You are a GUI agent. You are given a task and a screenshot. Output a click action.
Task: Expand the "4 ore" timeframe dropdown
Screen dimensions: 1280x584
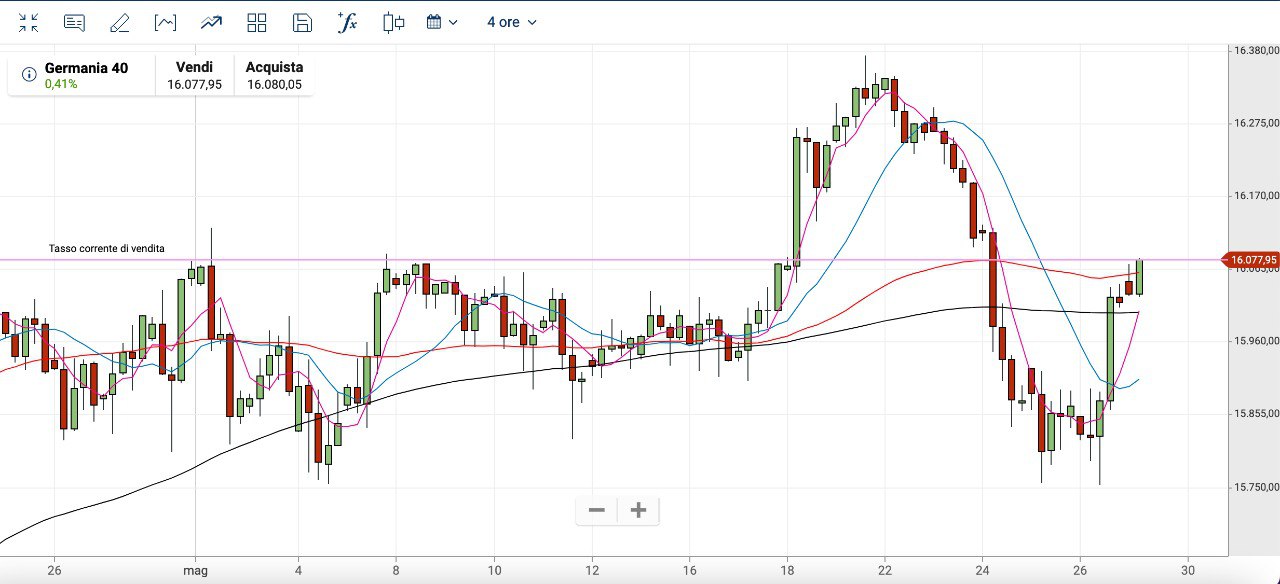point(511,22)
